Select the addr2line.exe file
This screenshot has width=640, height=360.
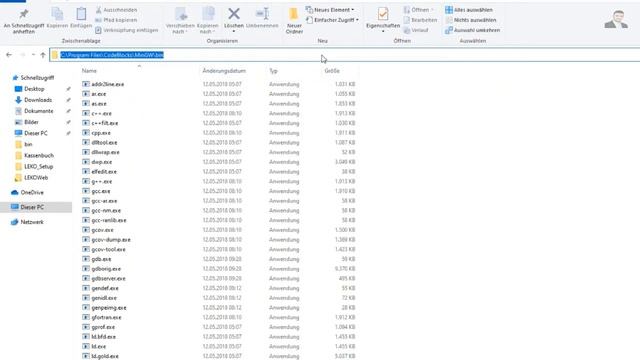(107, 84)
